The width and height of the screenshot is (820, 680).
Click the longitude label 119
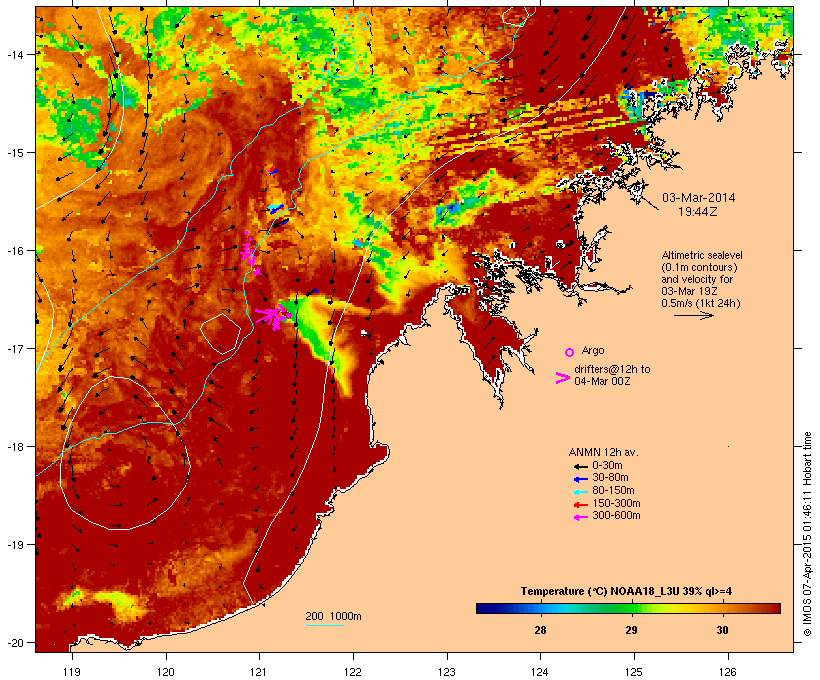click(72, 672)
